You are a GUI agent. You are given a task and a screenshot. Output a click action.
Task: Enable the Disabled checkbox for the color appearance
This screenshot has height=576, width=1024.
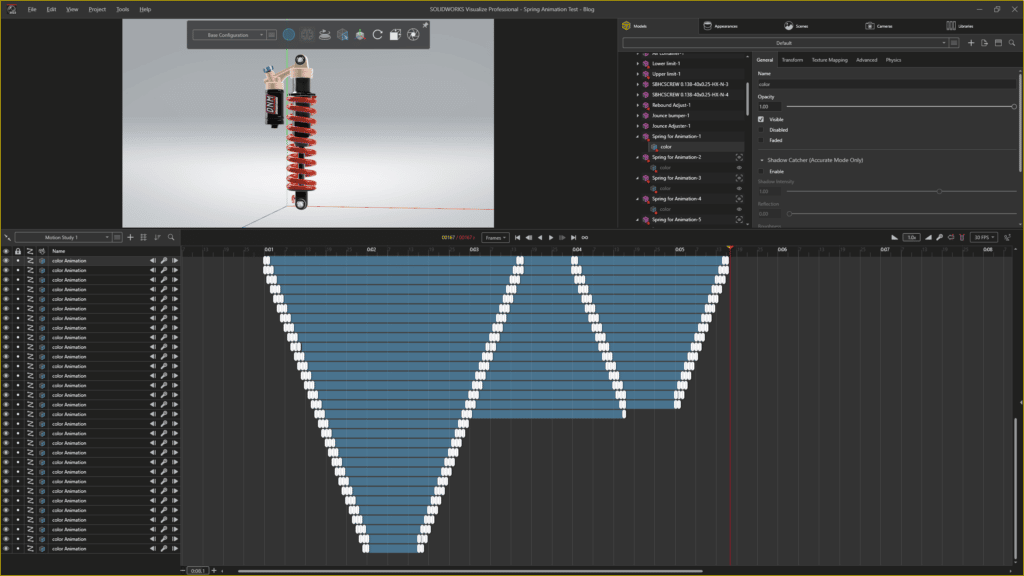(761, 130)
